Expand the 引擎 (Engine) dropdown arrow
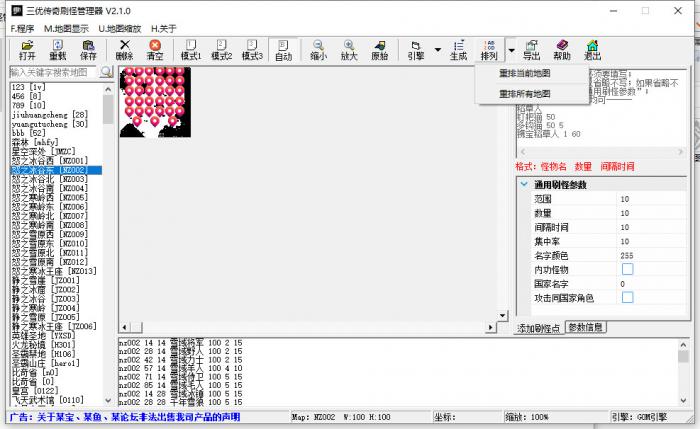The image size is (700, 429). tap(438, 50)
